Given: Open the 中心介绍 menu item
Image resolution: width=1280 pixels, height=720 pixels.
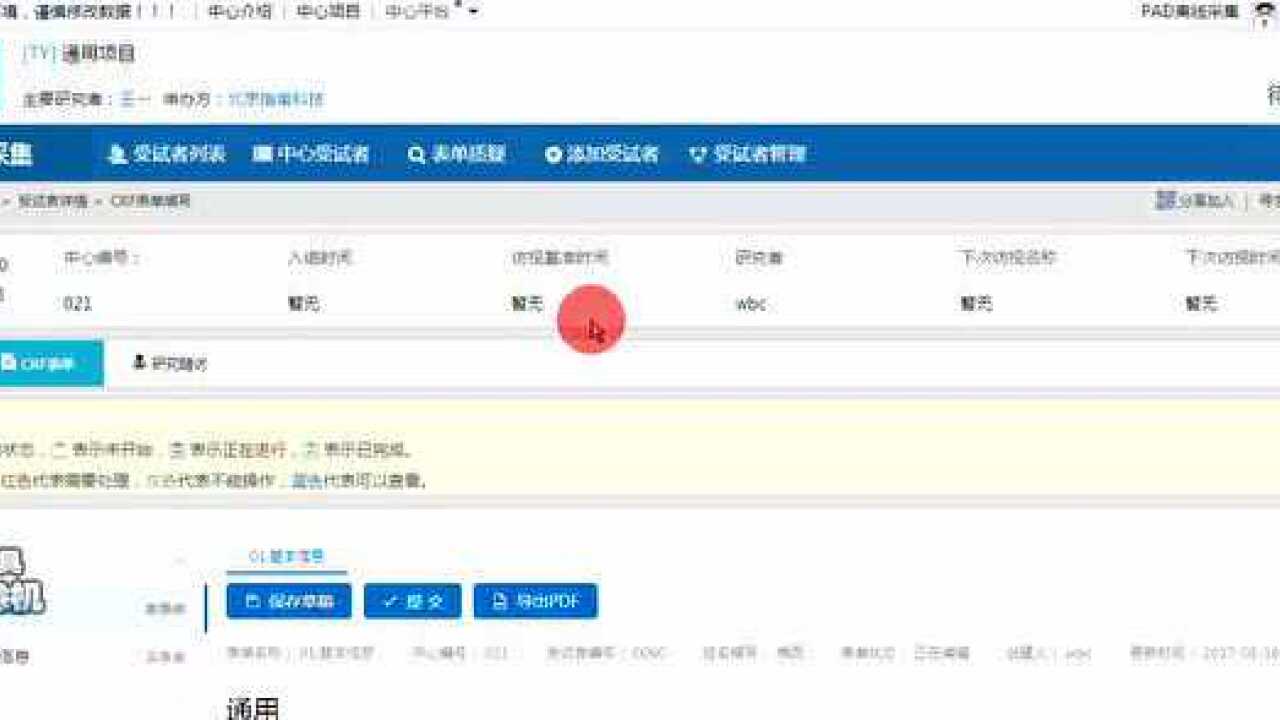Looking at the screenshot, I should pos(239,12).
